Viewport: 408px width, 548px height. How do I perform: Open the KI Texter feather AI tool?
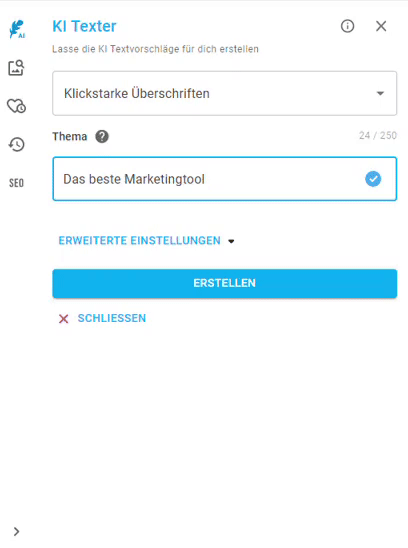(16, 29)
